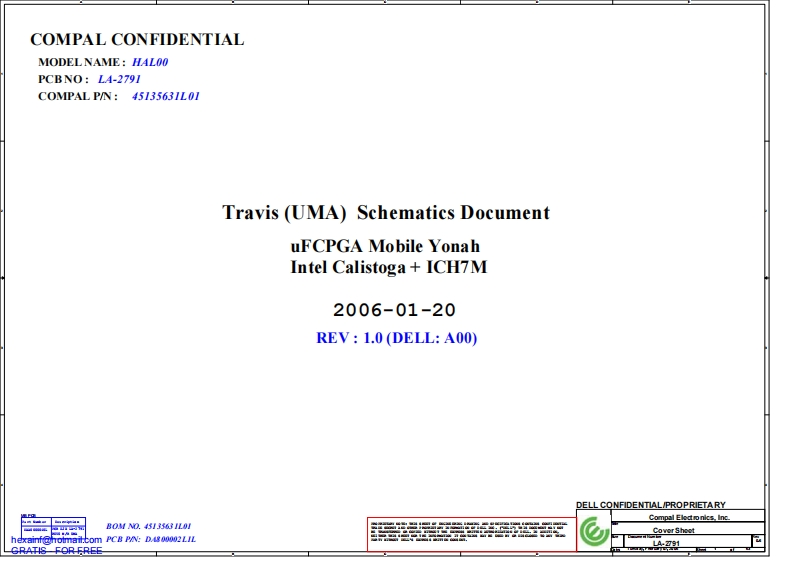The image size is (793, 561).
Task: Select model name value HAL00
Action: coord(150,62)
